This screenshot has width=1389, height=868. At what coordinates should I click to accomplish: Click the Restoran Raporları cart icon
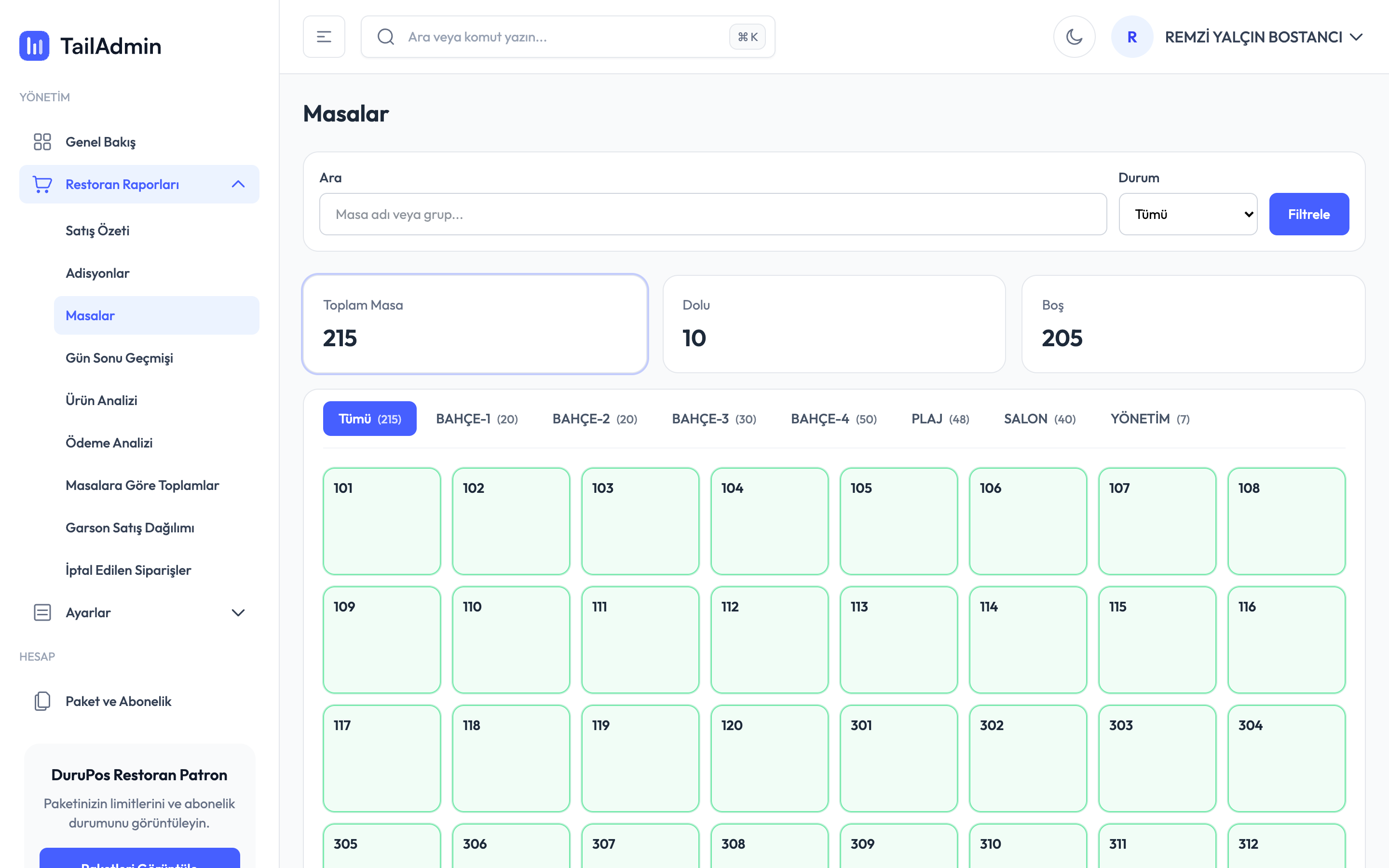(42, 184)
